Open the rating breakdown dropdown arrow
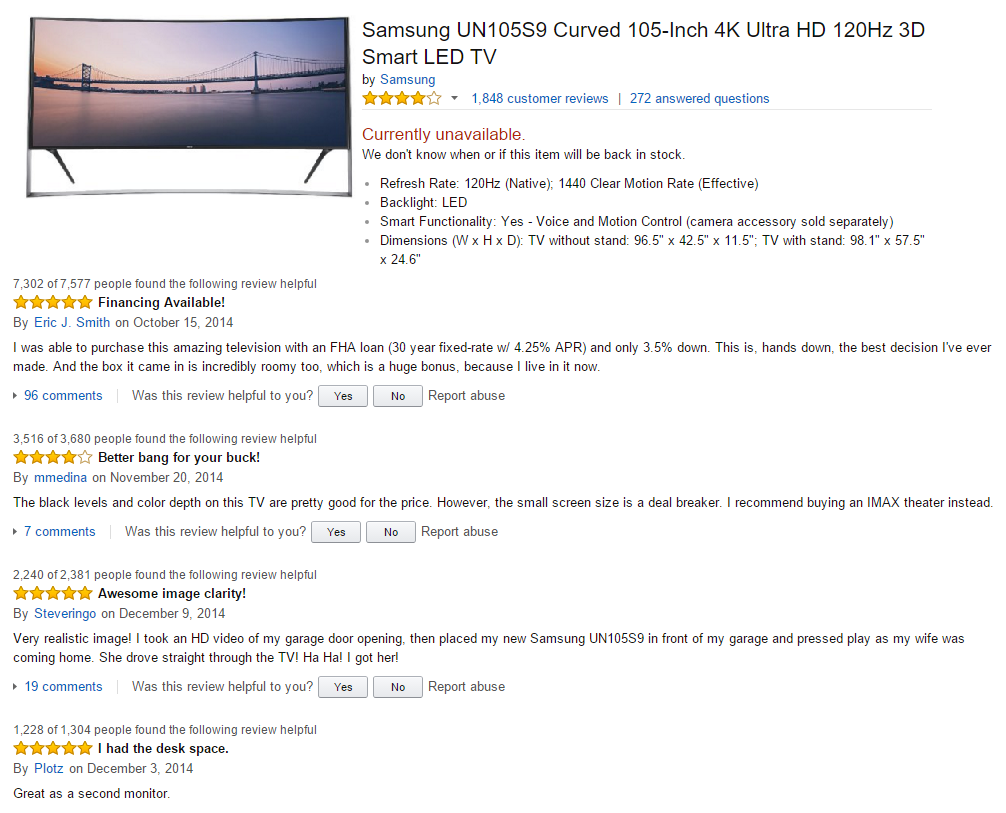 (x=454, y=98)
